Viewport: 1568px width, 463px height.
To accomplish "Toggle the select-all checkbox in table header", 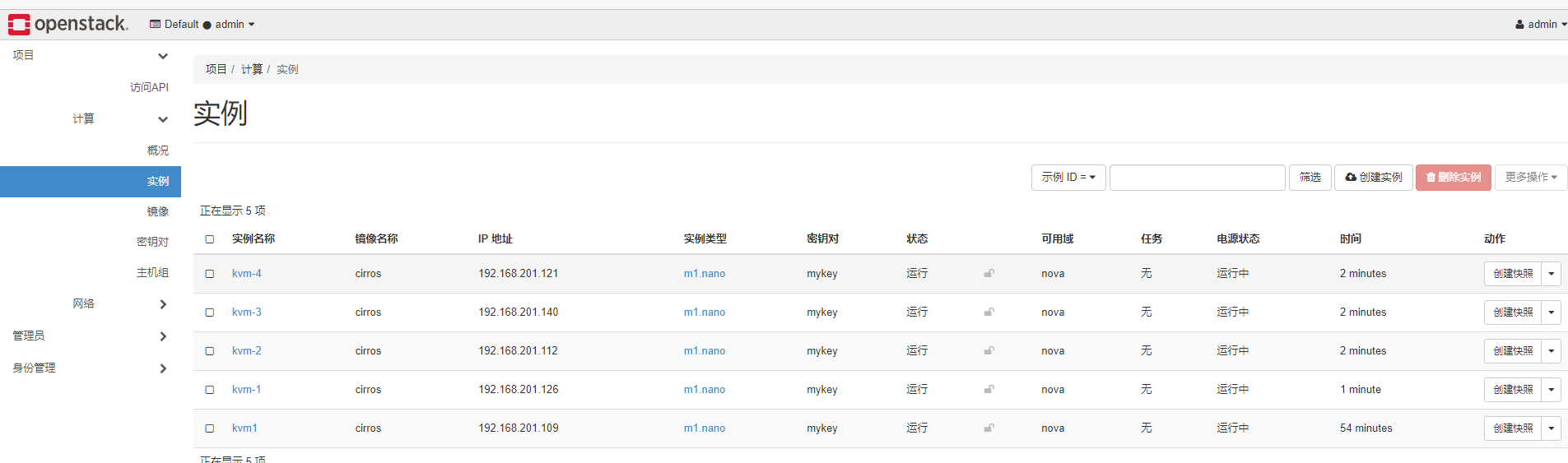I will (x=210, y=239).
